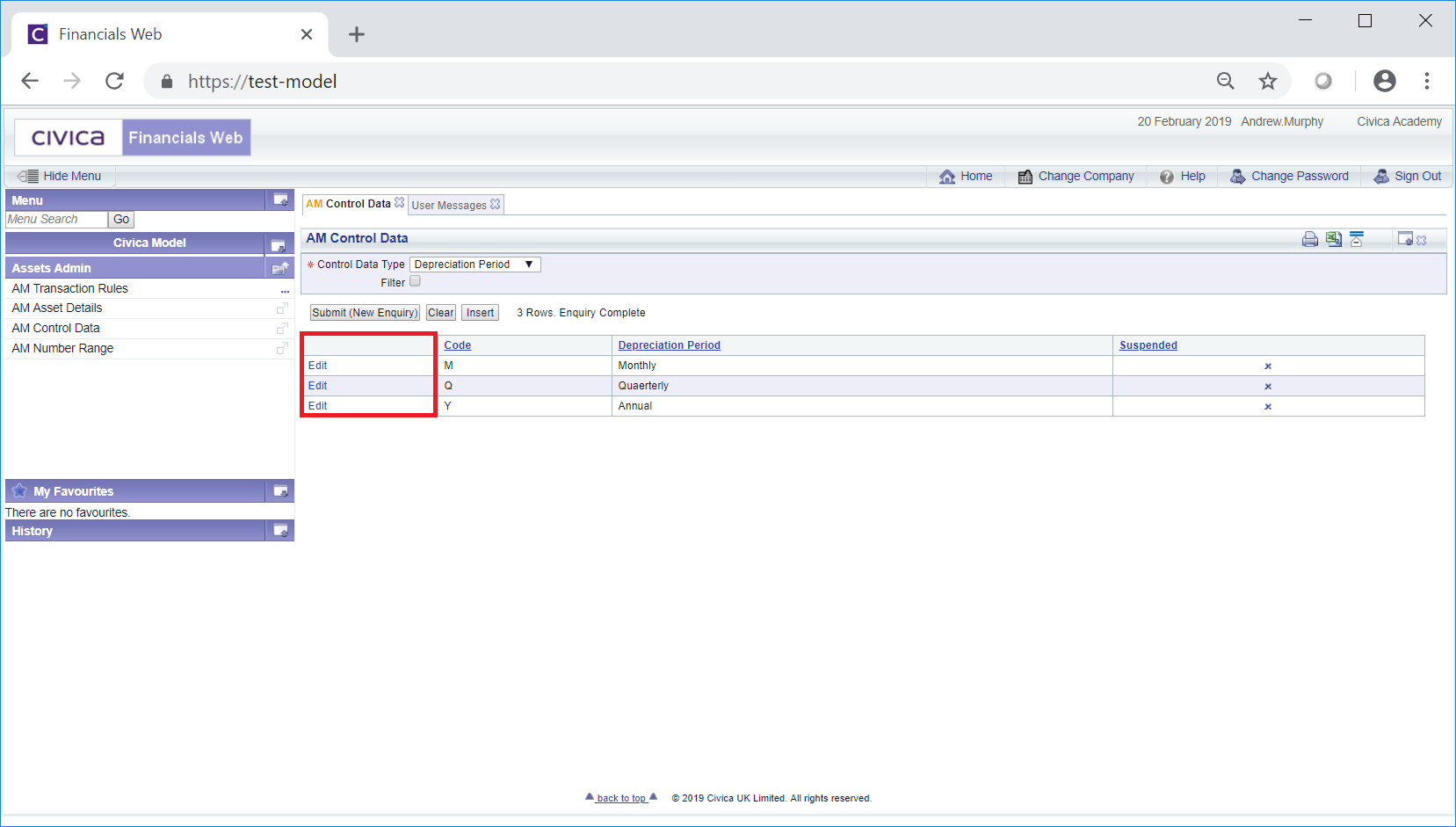1456x827 pixels.
Task: Click the Hide Menu icon
Action: pyautogui.click(x=28, y=176)
